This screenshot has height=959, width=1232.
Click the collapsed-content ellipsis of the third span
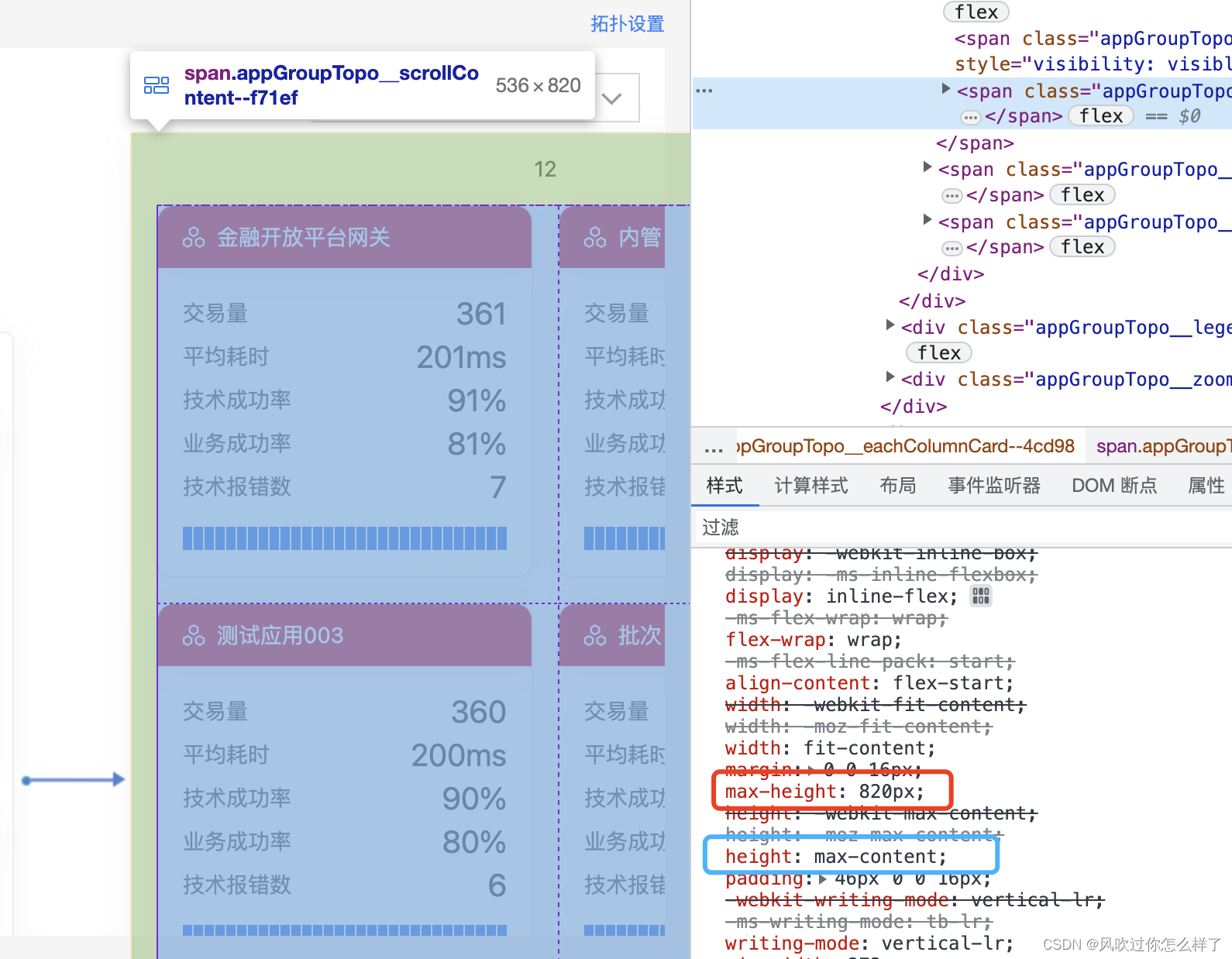952,249
